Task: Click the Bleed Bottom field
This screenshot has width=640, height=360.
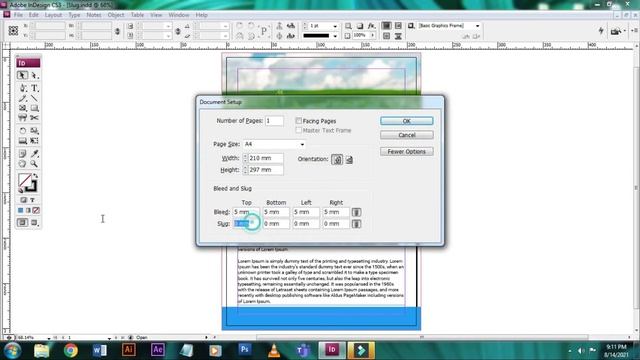Action: coord(276,212)
